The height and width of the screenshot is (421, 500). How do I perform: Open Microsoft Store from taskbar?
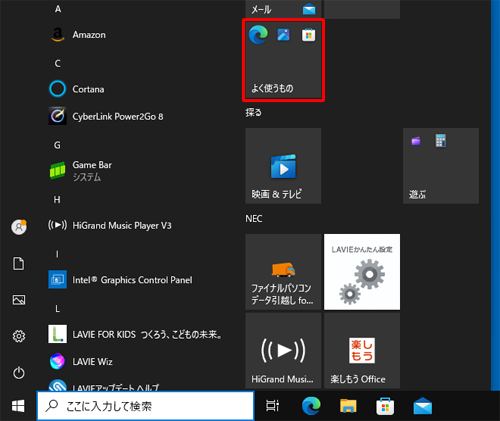pos(385,406)
